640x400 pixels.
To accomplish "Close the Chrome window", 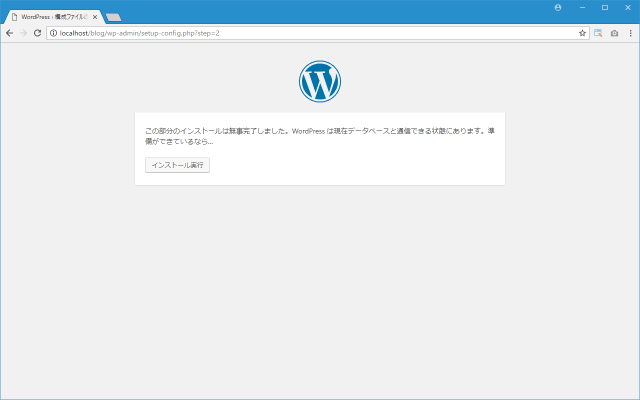I will [x=628, y=7].
